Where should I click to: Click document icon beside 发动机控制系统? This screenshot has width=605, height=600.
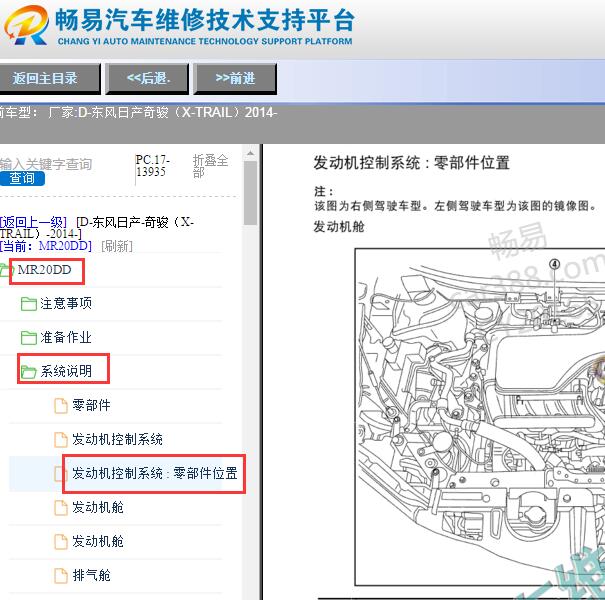coord(61,439)
